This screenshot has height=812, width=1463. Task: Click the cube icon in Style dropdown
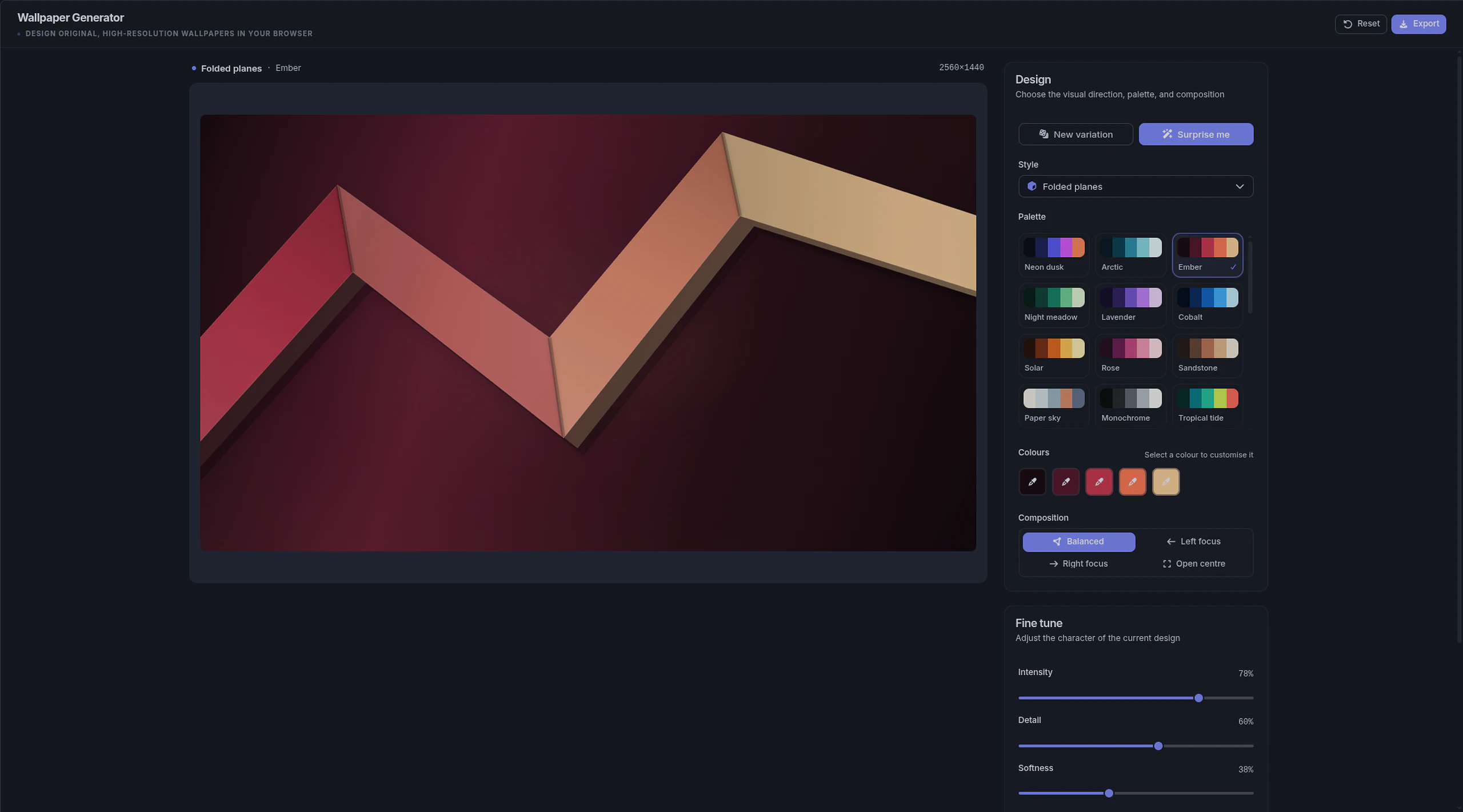coord(1032,186)
